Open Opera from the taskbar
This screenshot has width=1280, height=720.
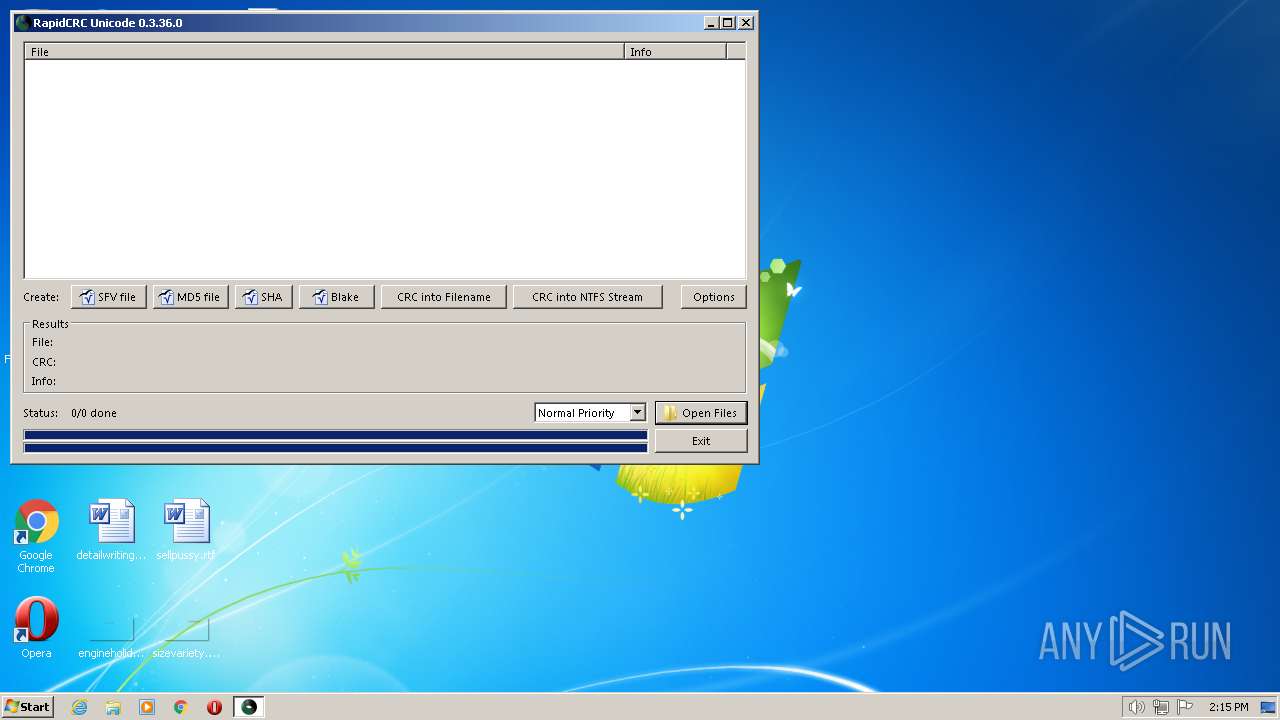(x=214, y=707)
